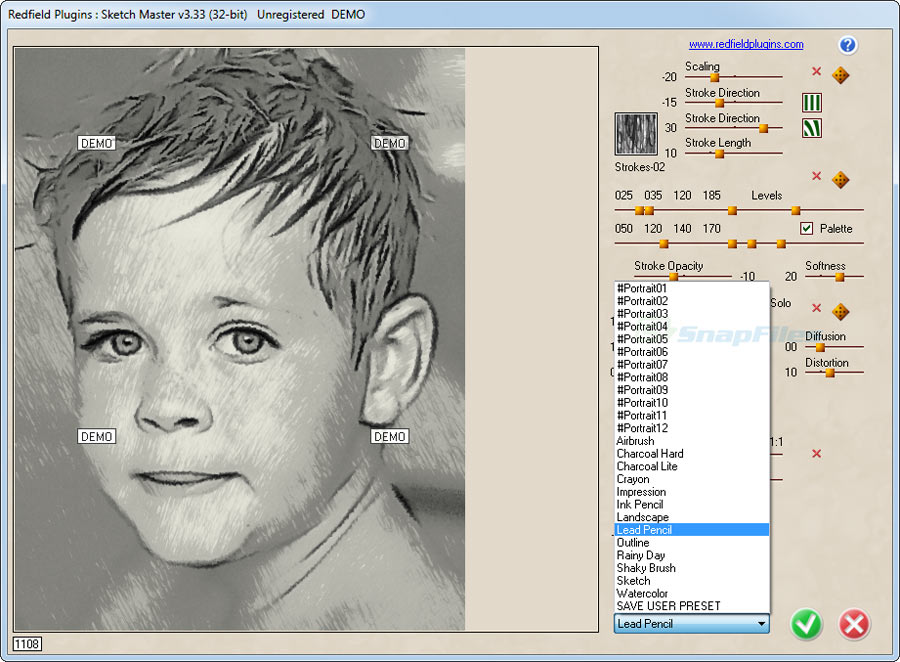Viewport: 900px width, 662px height.
Task: Click the randomize dice icon beside Scaling
Action: (x=840, y=75)
